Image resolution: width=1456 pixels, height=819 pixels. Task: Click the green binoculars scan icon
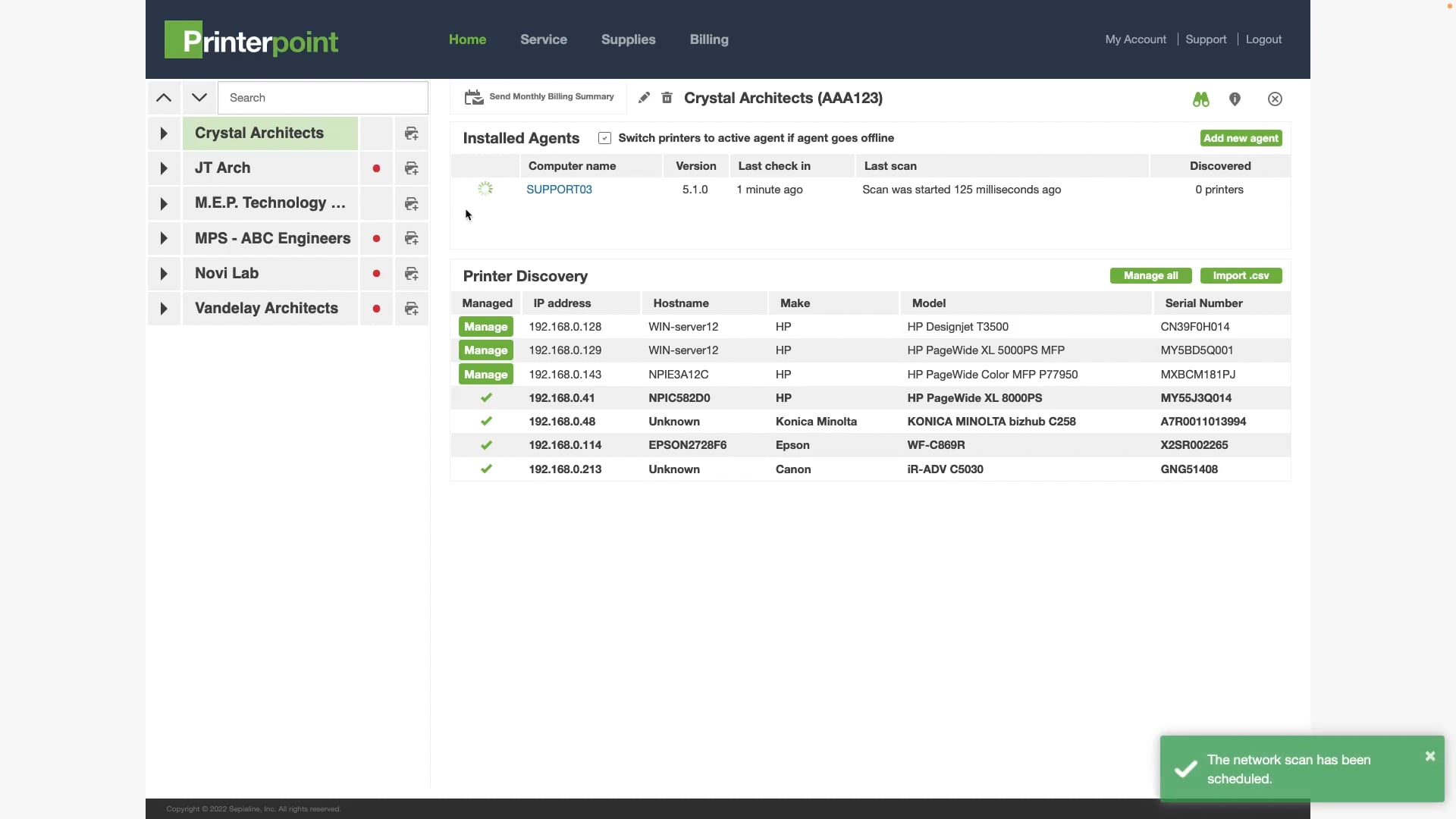(1200, 99)
